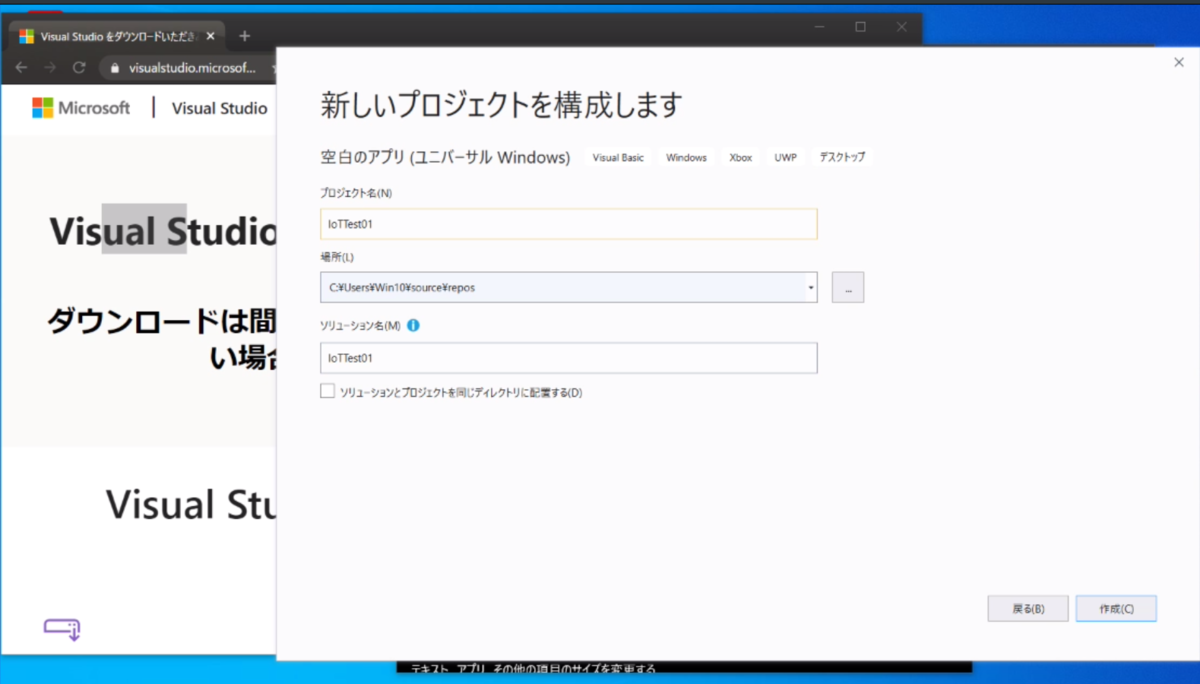
Task: Click the 作成(C) create button
Action: click(1116, 608)
